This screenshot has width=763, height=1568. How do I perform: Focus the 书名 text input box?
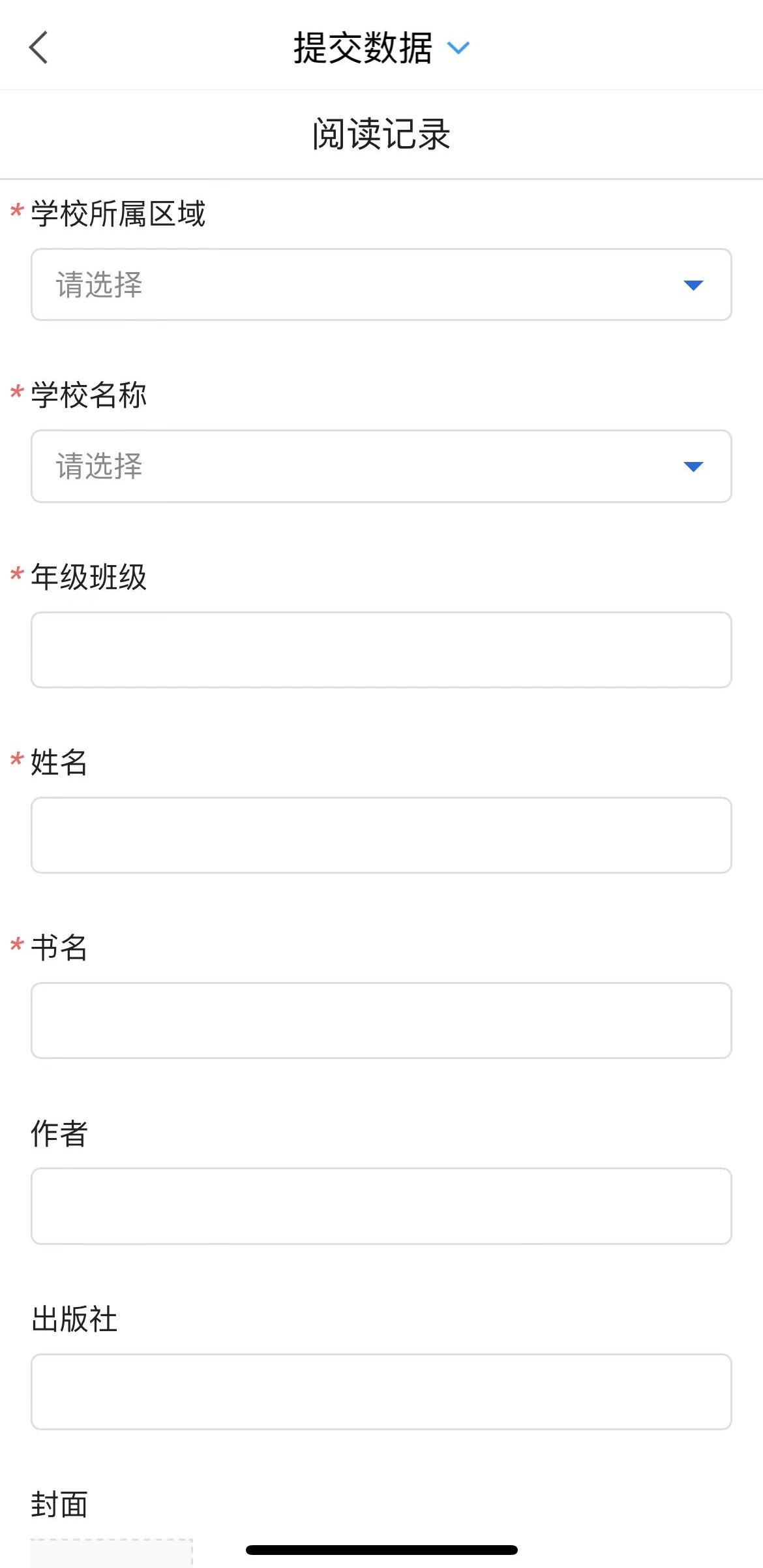tap(381, 1021)
